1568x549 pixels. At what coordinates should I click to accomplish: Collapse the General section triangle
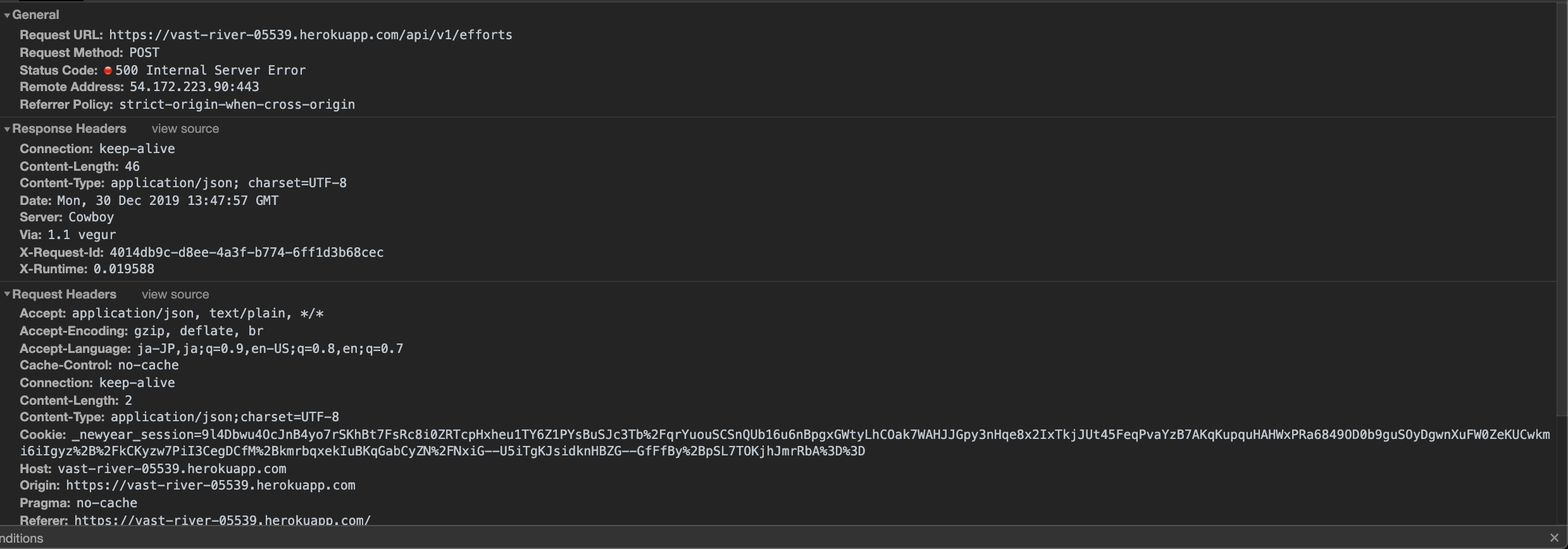pos(7,15)
